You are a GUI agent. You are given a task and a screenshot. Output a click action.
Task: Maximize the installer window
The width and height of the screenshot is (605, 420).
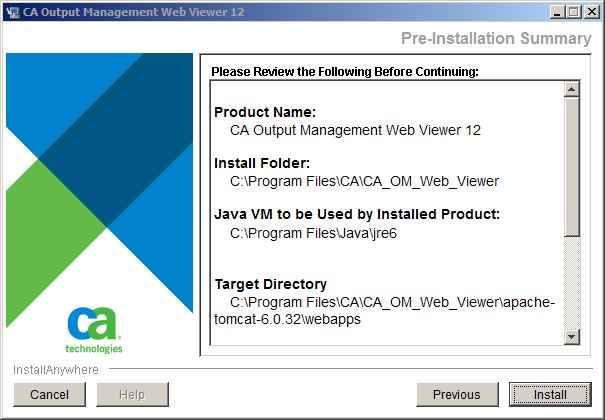(x=573, y=12)
